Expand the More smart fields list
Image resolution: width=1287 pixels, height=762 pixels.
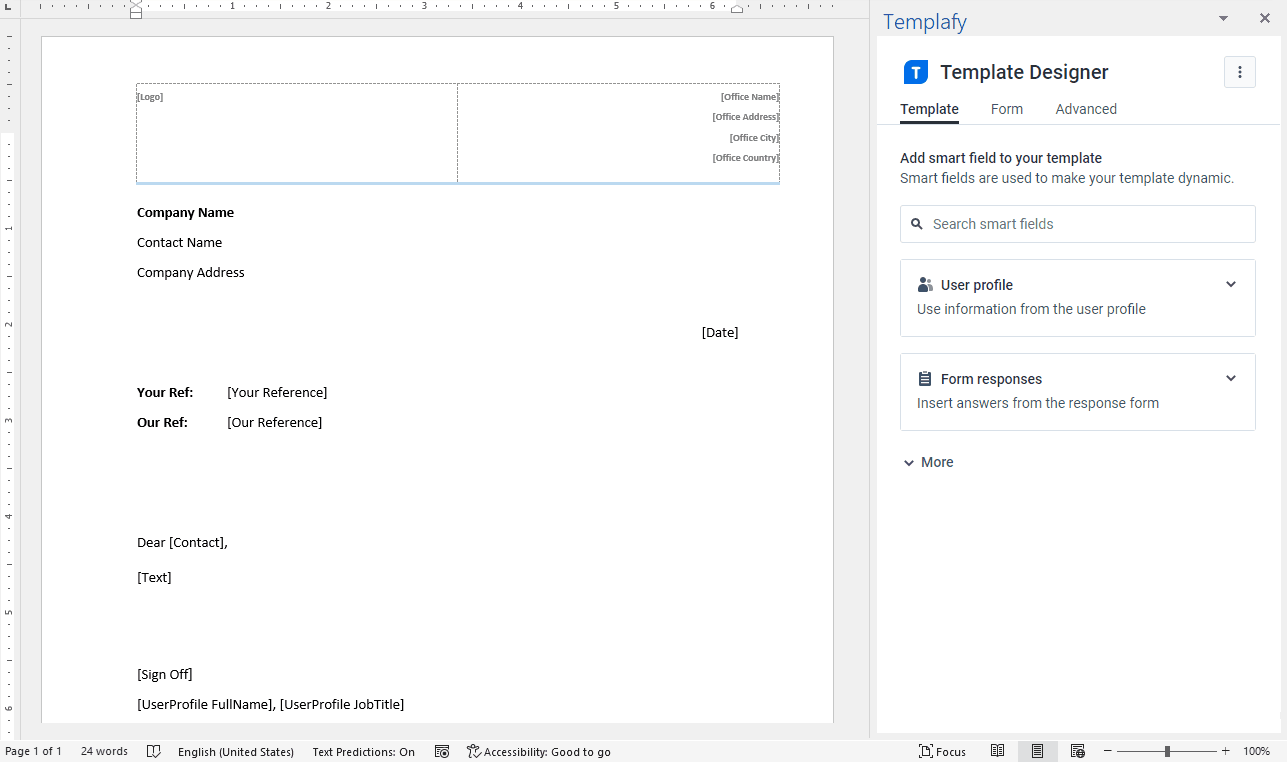[927, 462]
